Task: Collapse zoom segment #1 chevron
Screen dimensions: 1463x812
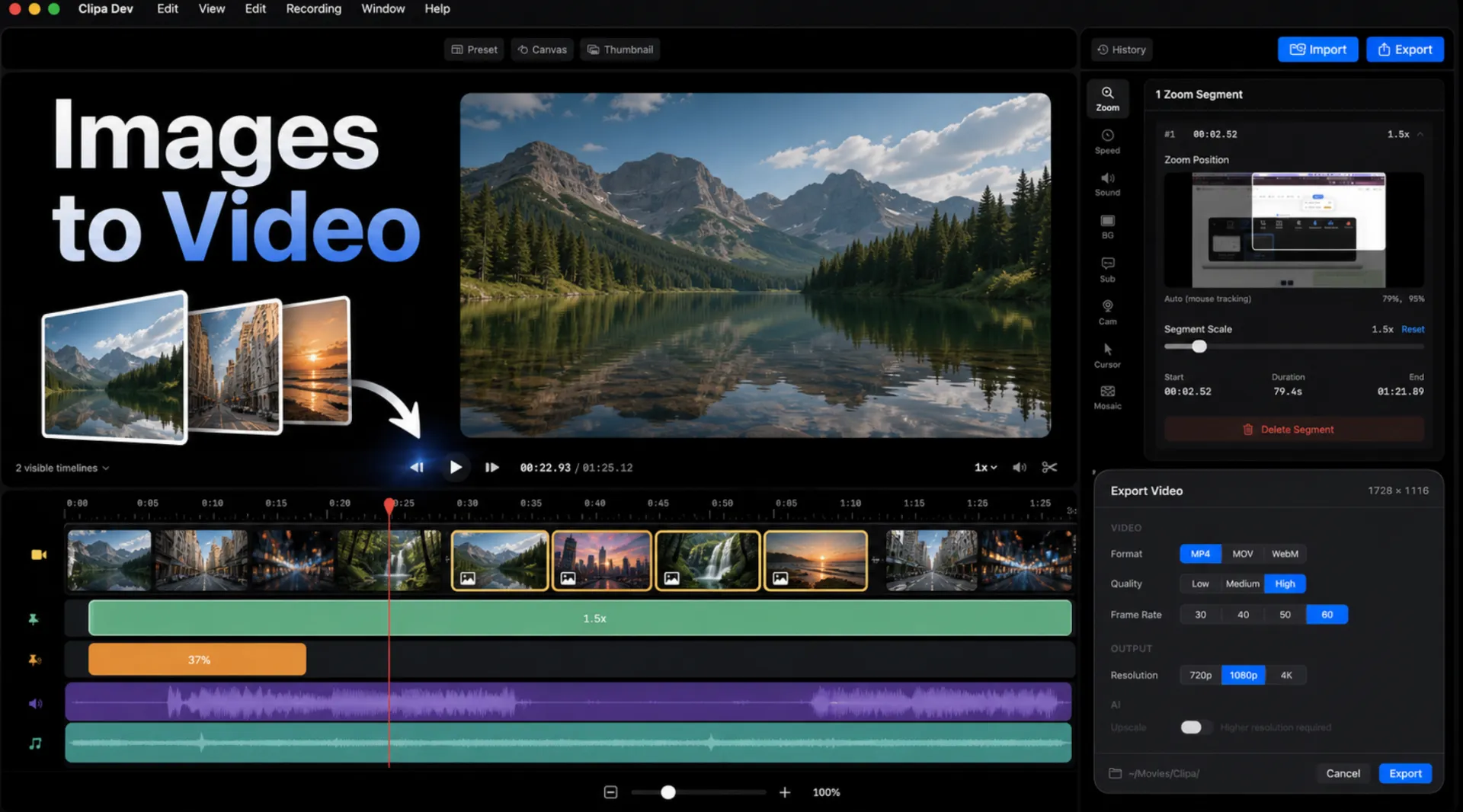Action: 1420,134
